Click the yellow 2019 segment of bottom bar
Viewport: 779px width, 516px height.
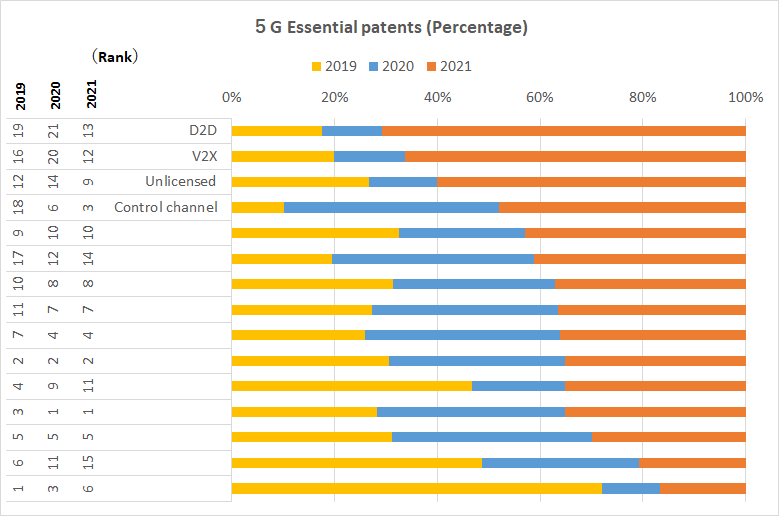416,488
